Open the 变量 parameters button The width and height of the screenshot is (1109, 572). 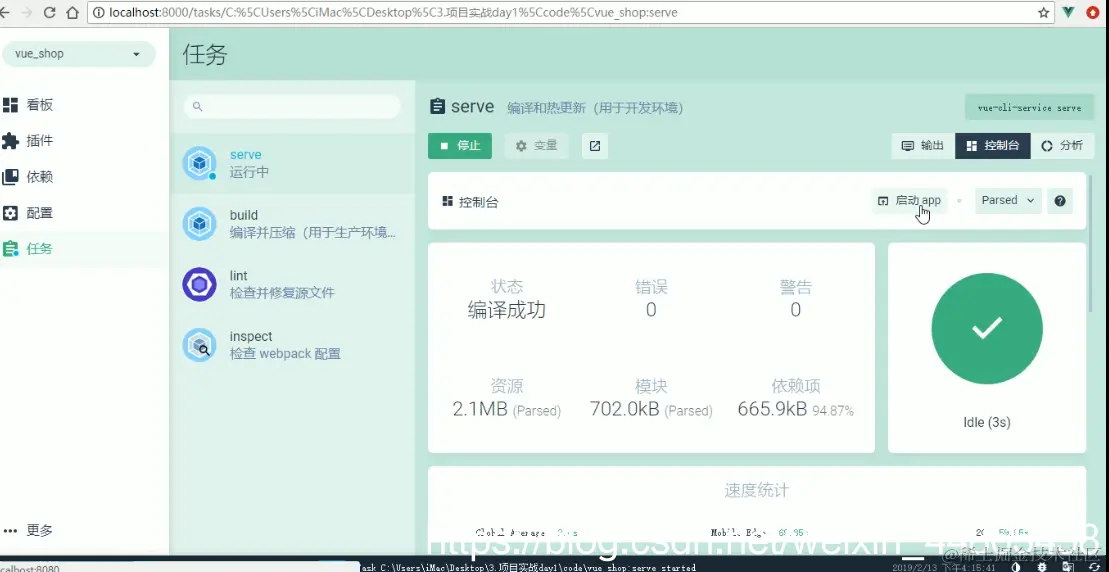click(536, 146)
